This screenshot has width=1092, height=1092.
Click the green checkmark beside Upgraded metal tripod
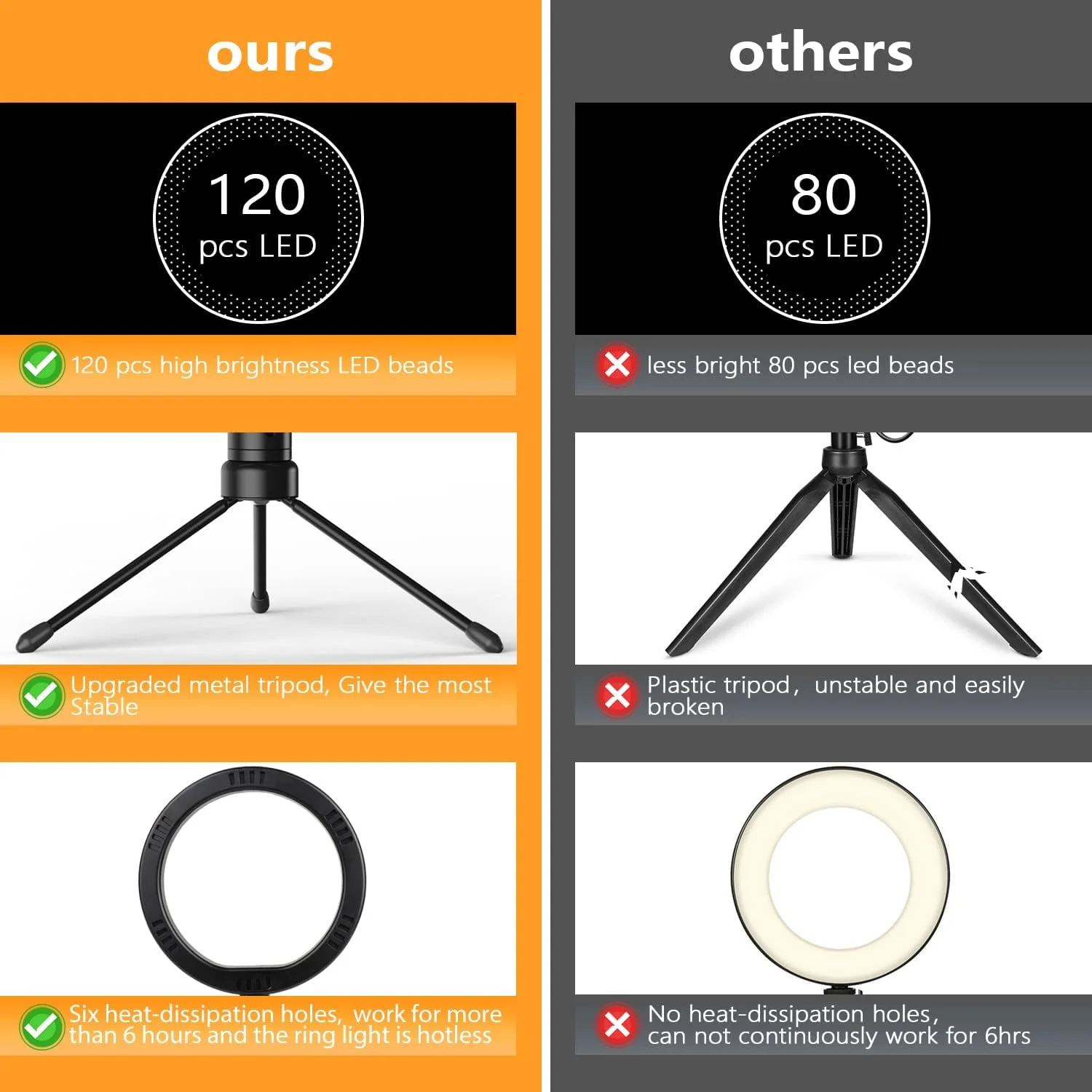click(x=41, y=696)
